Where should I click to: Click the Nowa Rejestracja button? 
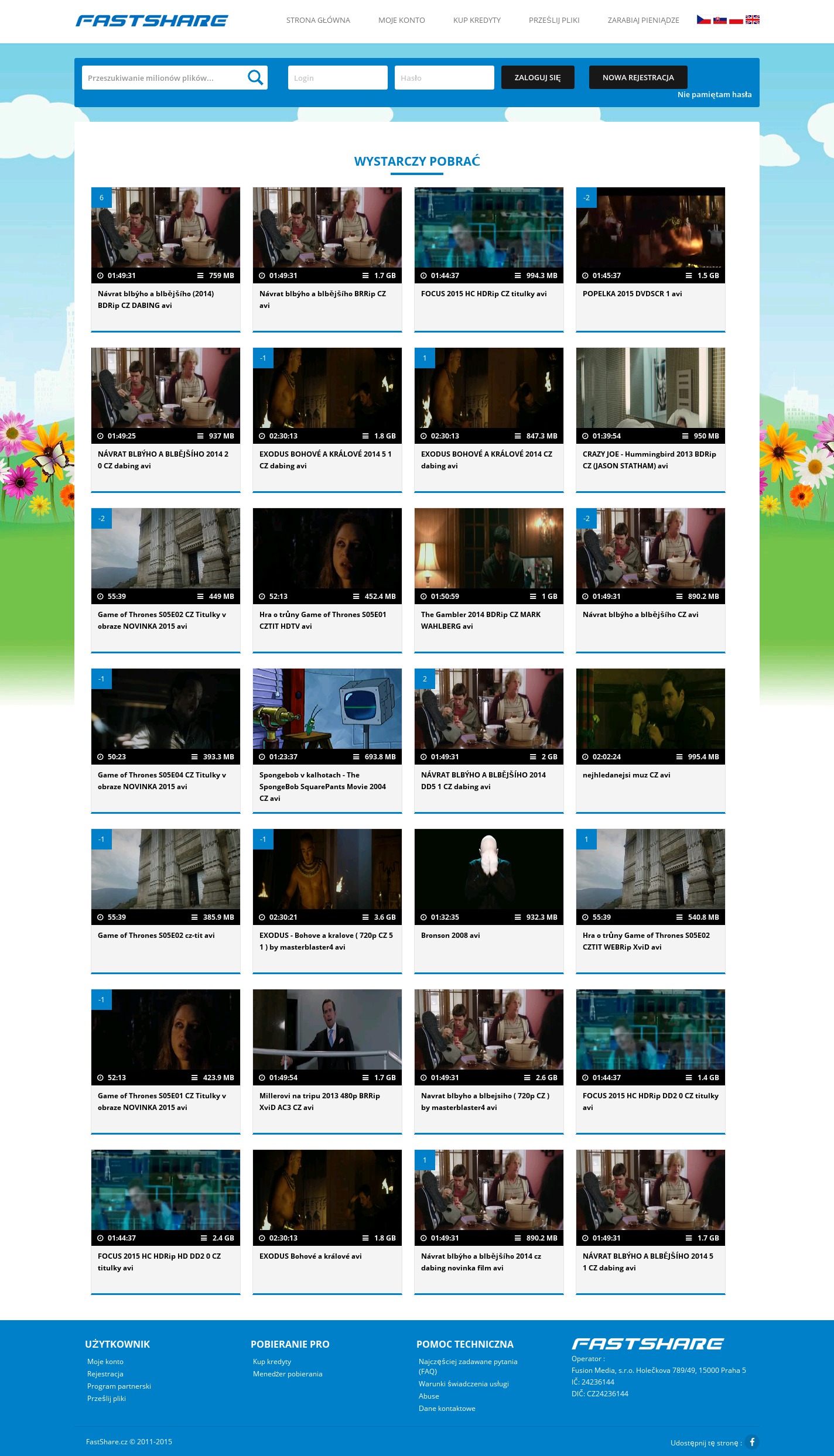click(638, 77)
